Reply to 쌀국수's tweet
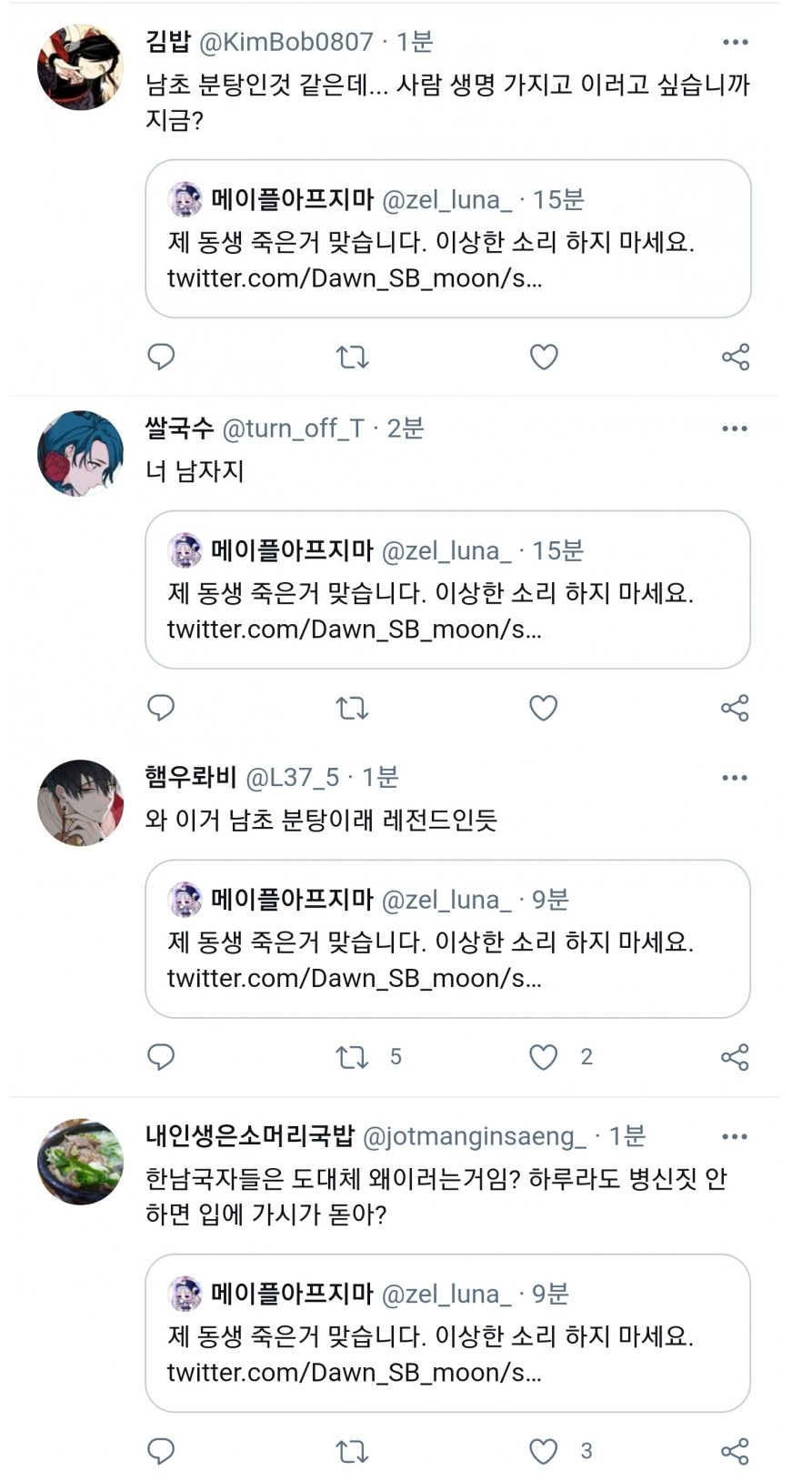The width and height of the screenshot is (812, 1481). (161, 707)
